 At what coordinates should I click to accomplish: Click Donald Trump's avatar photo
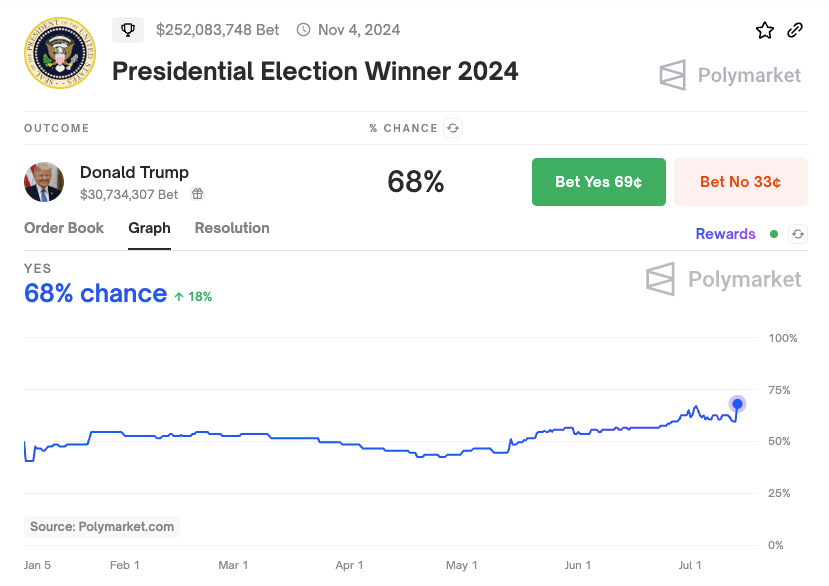click(x=44, y=182)
